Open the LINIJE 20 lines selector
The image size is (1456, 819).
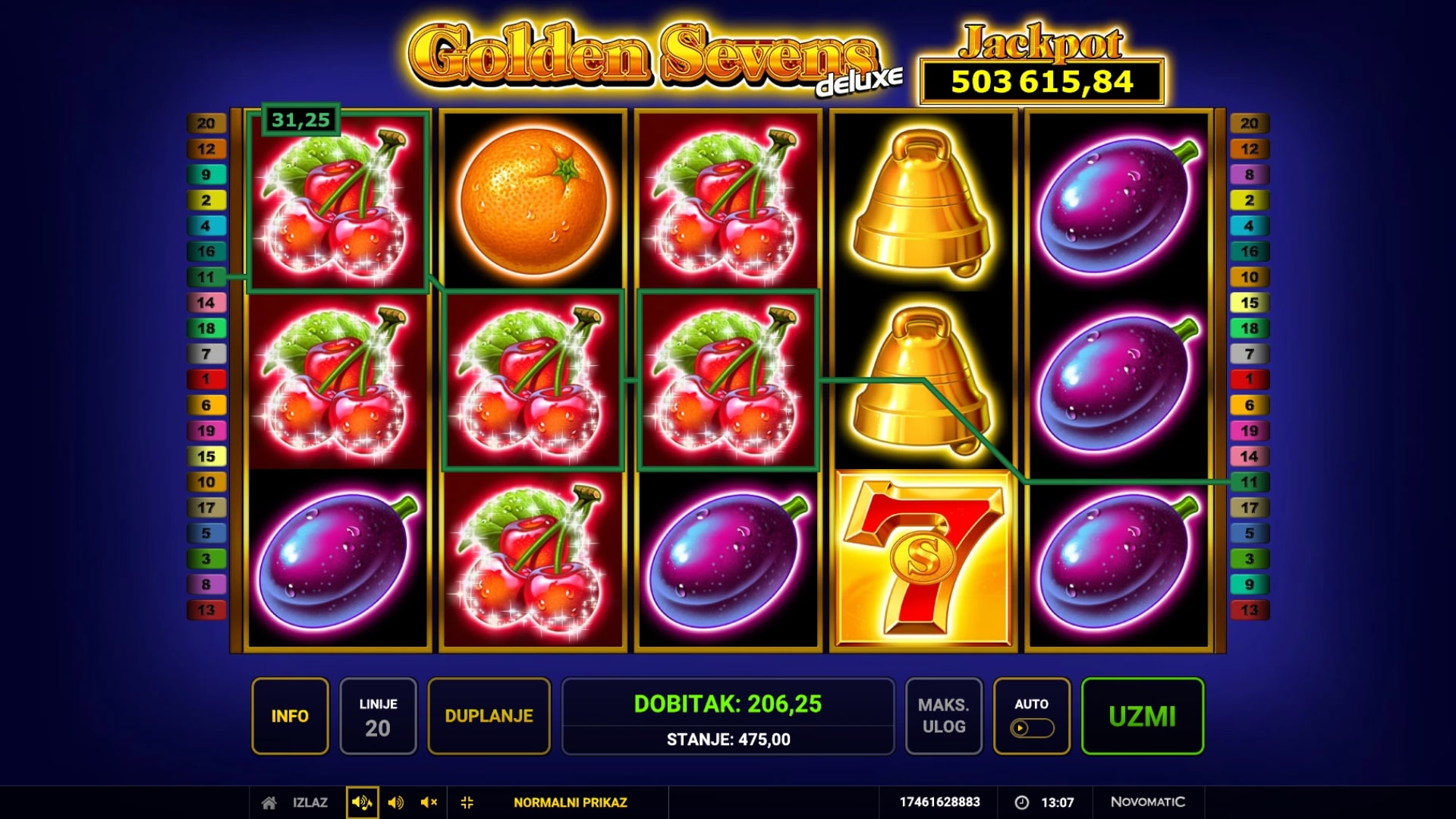[378, 716]
